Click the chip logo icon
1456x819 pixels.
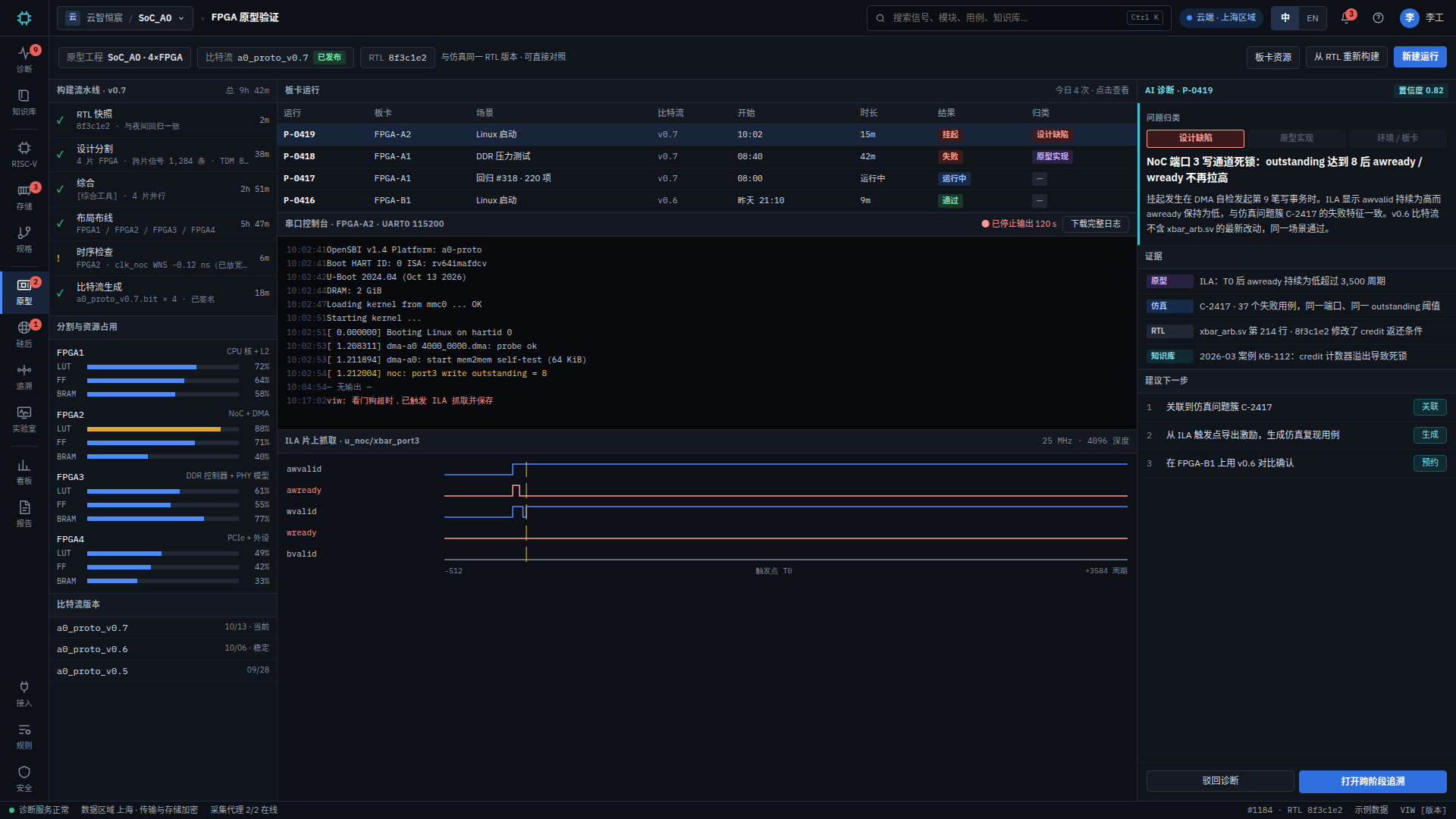(24, 17)
